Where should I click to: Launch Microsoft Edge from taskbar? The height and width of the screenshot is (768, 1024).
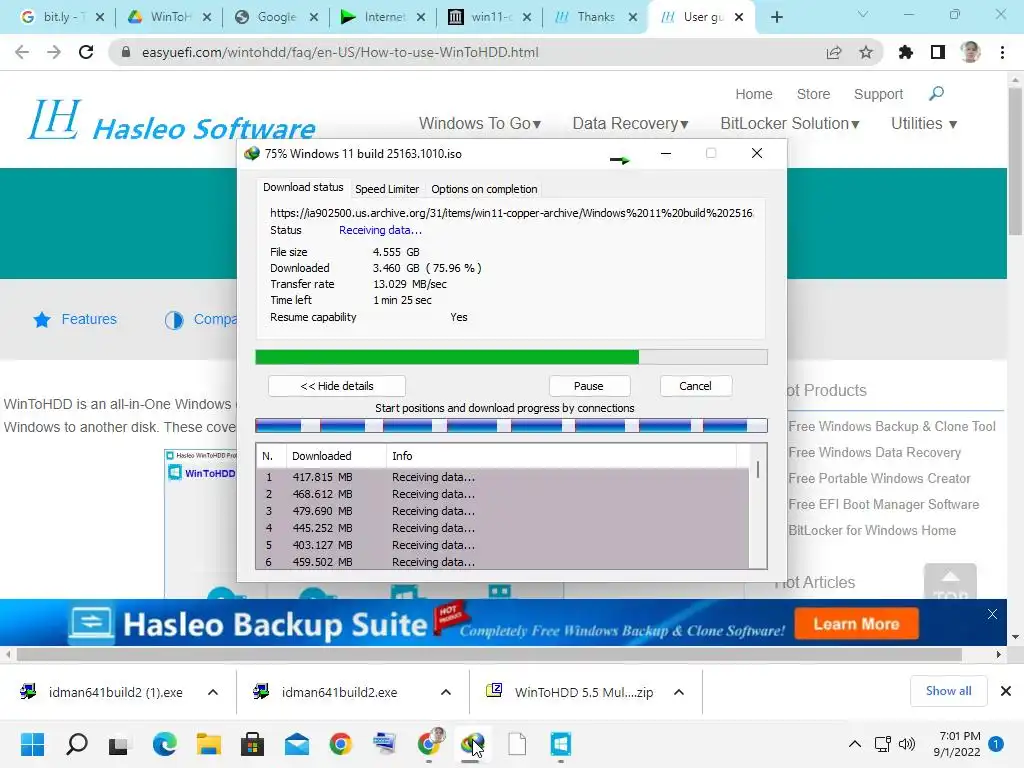[x=164, y=744]
